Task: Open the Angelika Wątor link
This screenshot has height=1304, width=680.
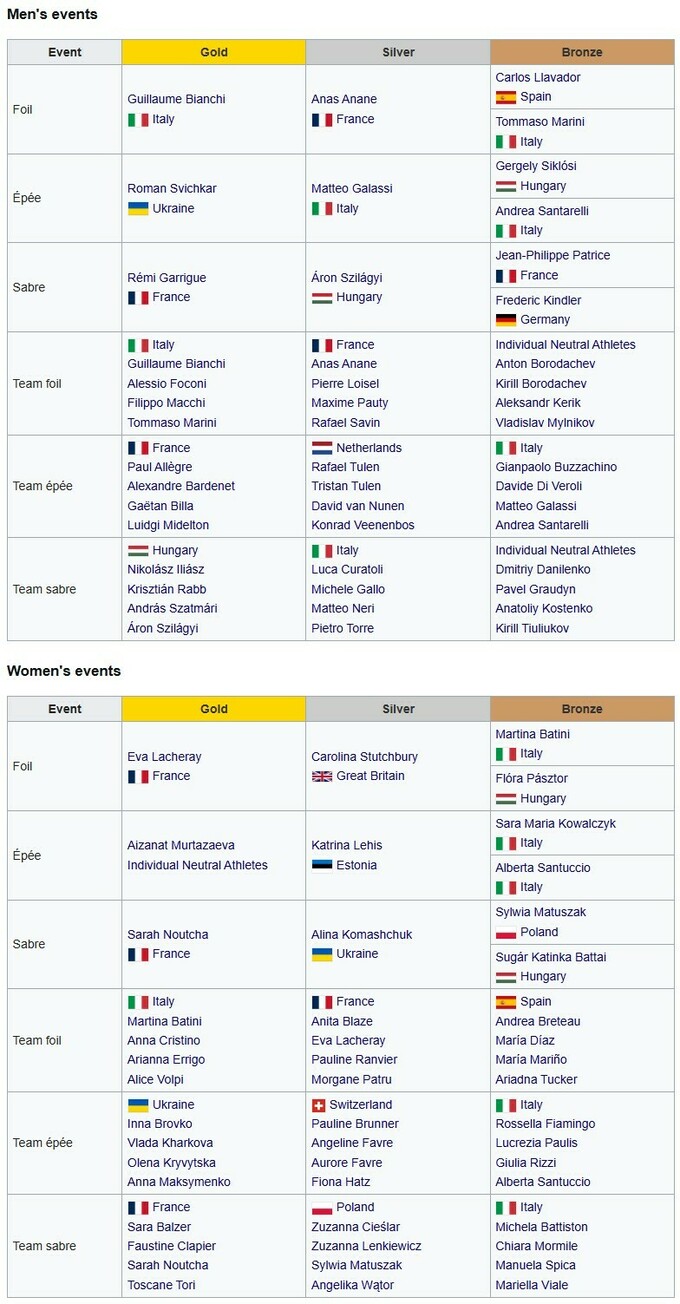Action: point(352,1285)
